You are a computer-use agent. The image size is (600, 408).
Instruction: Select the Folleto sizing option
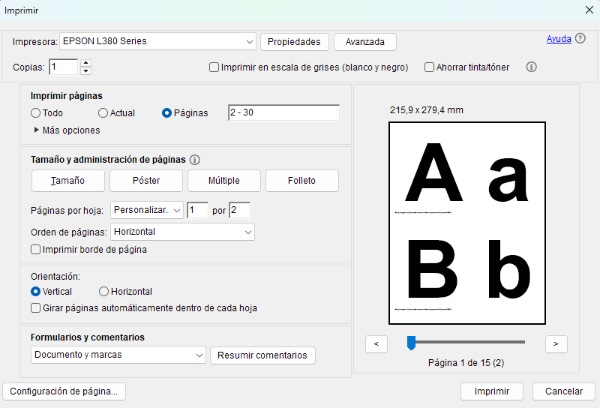(301, 181)
